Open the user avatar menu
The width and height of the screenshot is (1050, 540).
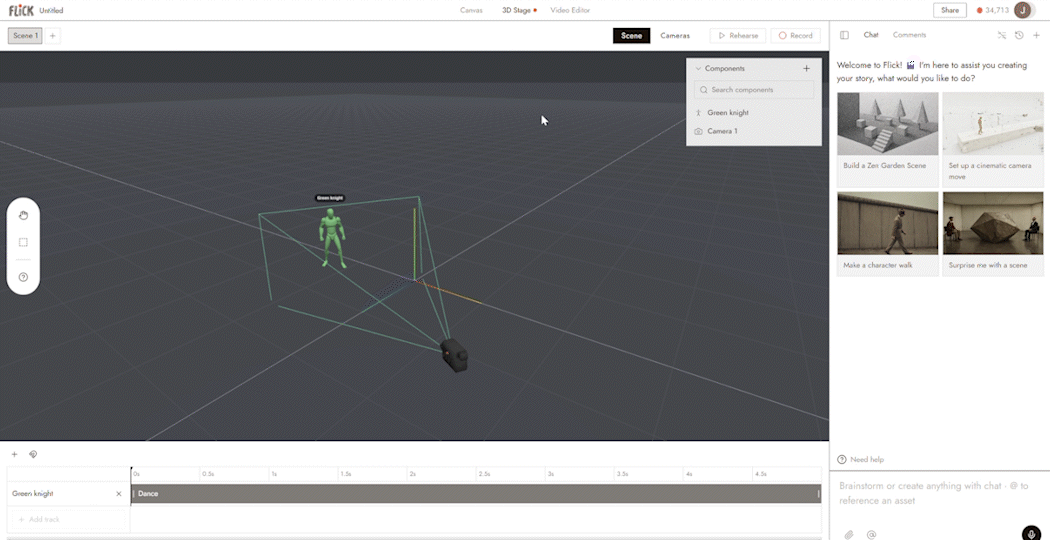tap(1023, 10)
